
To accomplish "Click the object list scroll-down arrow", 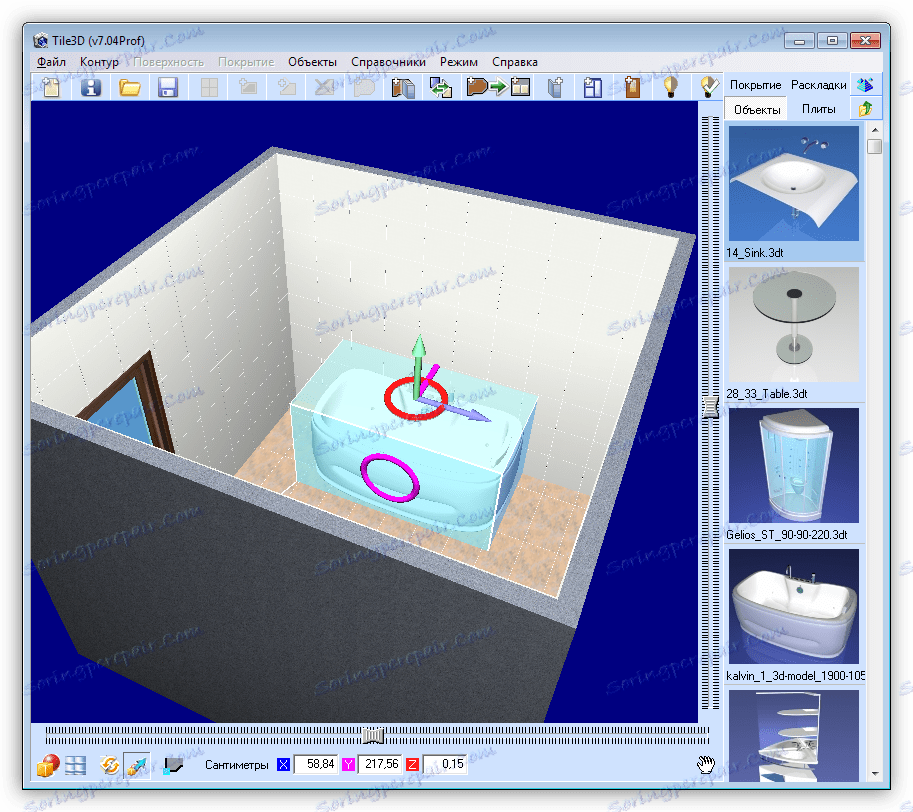I will (x=875, y=774).
